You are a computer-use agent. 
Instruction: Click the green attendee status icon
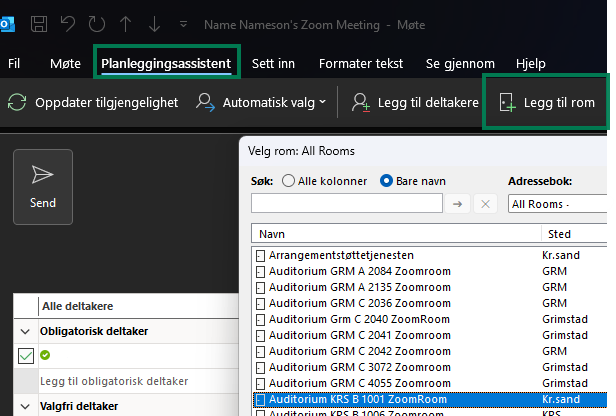[x=45, y=355]
